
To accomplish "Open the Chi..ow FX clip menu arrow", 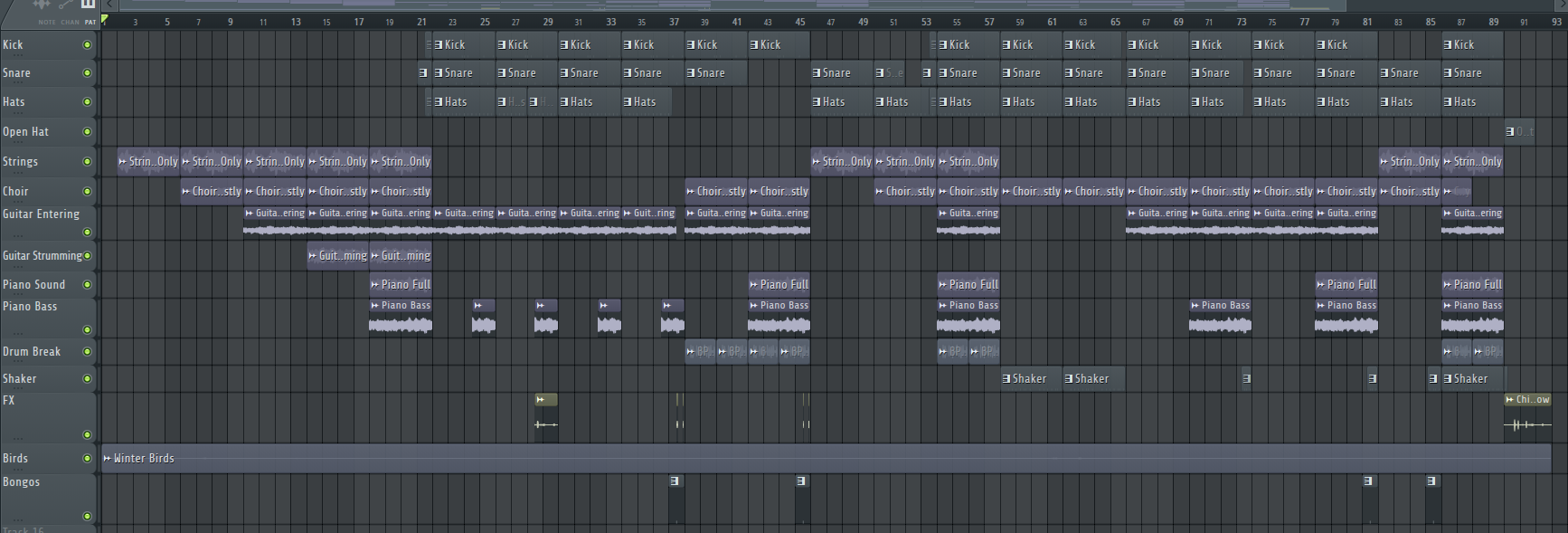I will [1509, 400].
